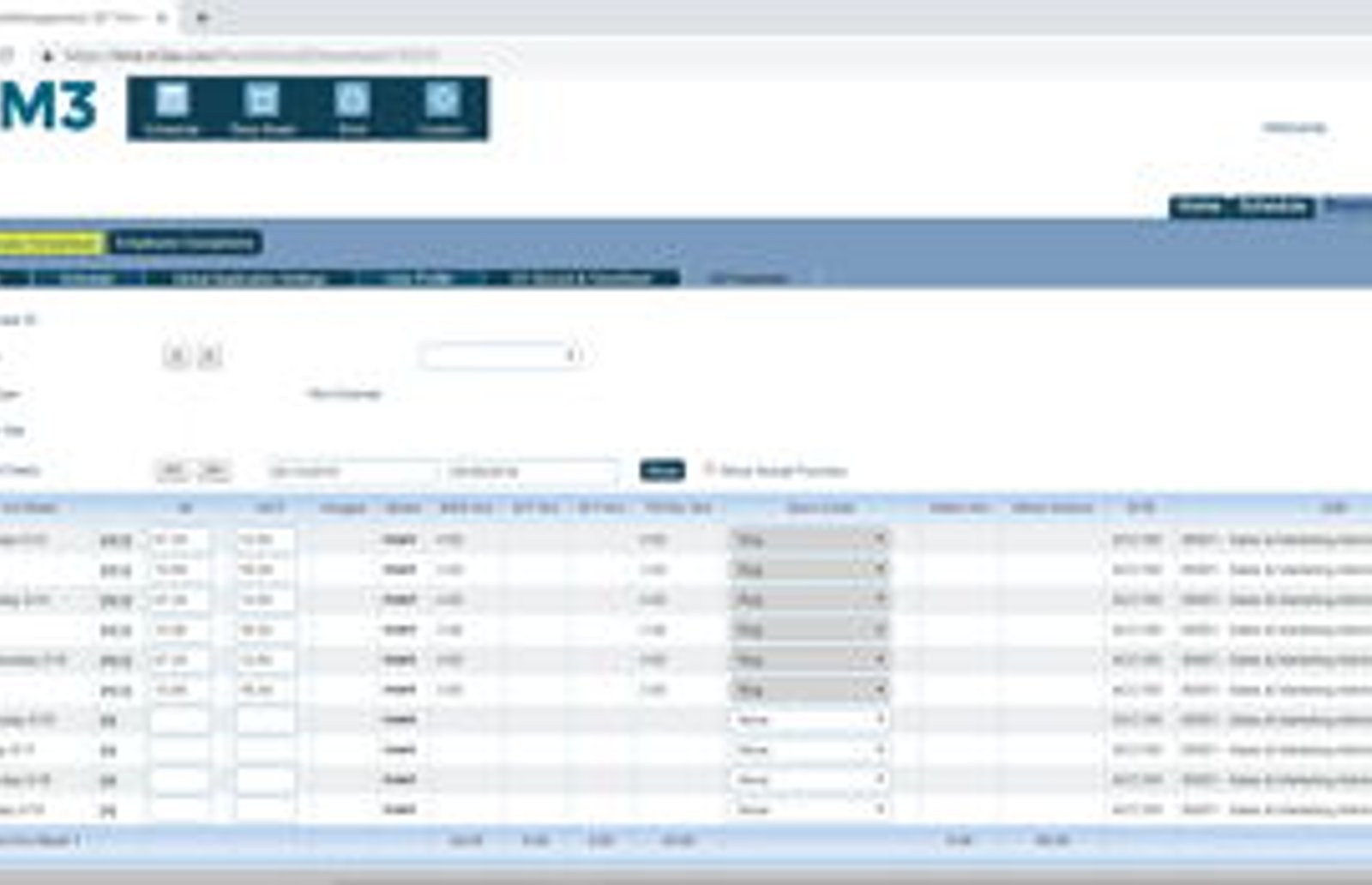Image resolution: width=1372 pixels, height=885 pixels.
Task: Go to the previous record arrow button
Action: click(177, 355)
